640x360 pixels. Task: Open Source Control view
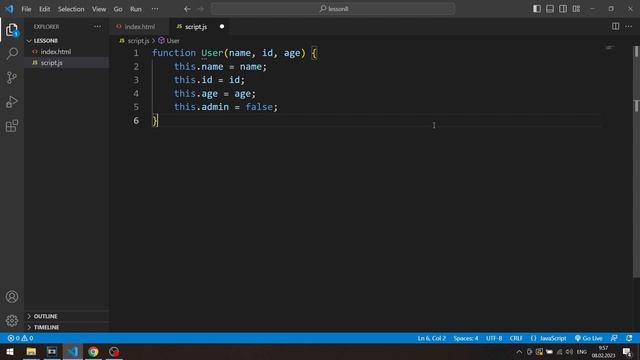pos(12,78)
